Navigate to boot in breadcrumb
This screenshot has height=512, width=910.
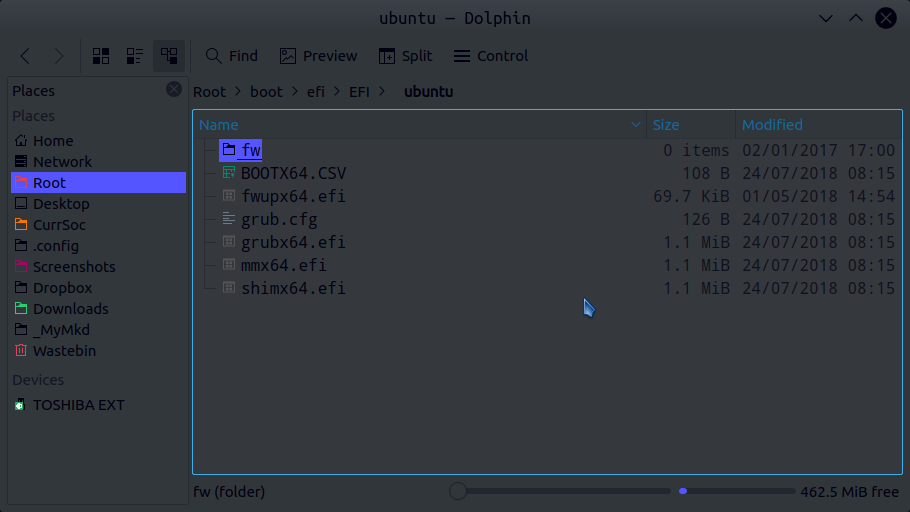[x=266, y=92]
